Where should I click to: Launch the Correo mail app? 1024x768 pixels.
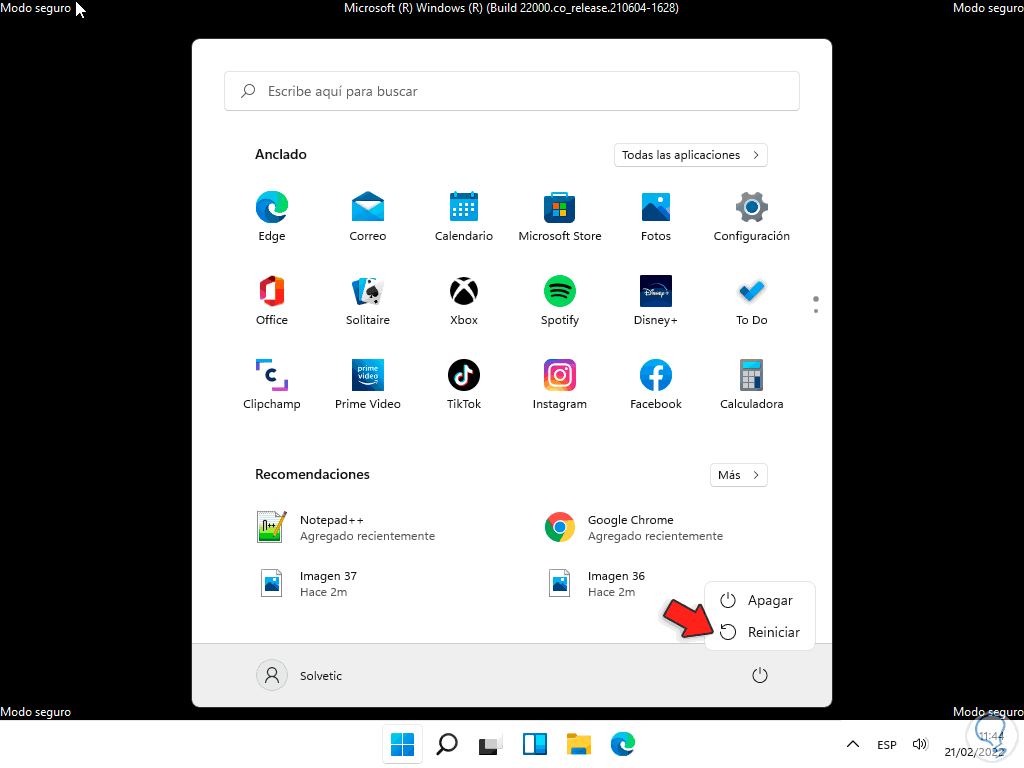368,216
